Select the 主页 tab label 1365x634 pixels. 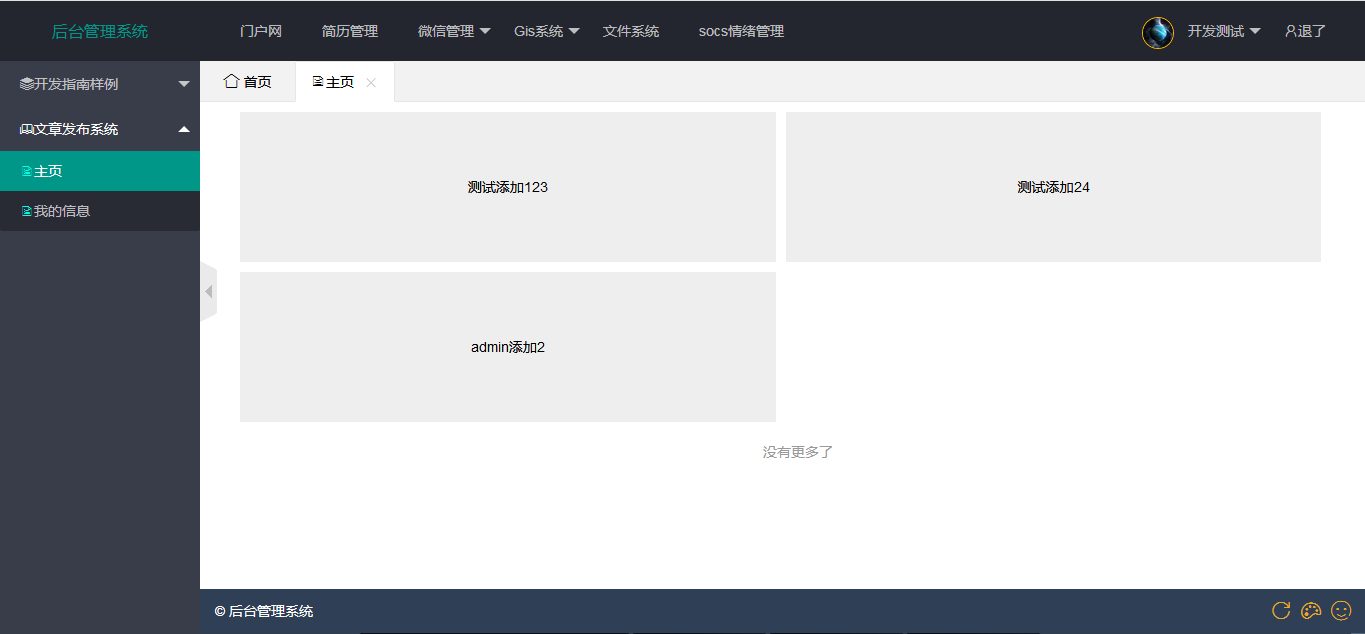(340, 82)
